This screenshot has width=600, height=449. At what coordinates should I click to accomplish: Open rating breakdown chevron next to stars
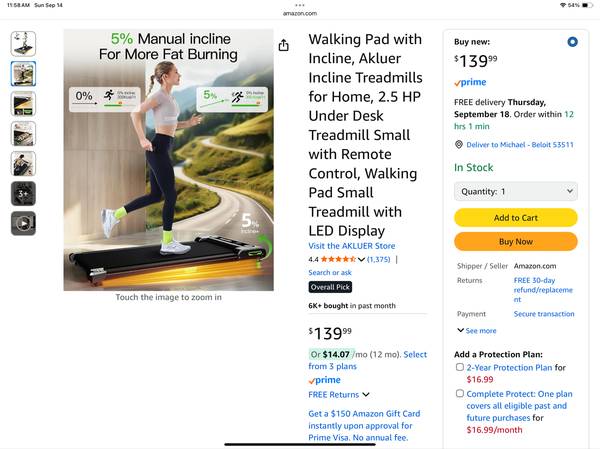coord(361,260)
